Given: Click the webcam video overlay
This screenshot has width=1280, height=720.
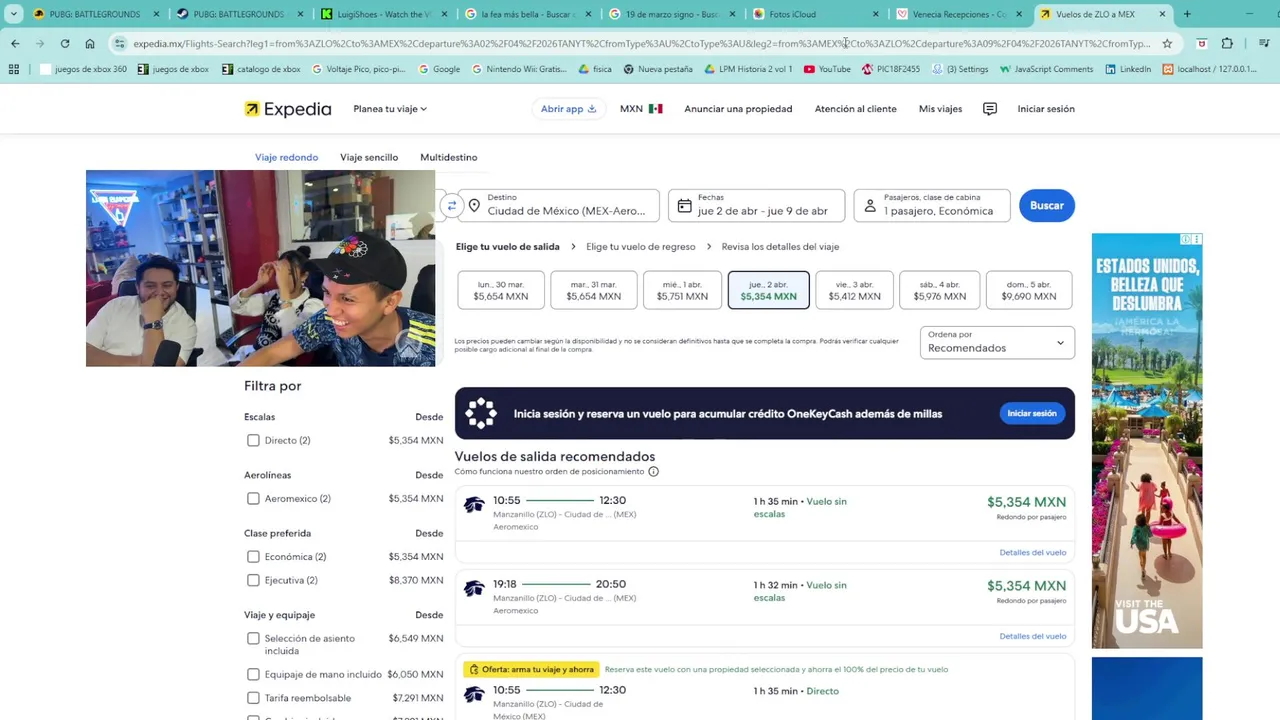Looking at the screenshot, I should tap(260, 268).
